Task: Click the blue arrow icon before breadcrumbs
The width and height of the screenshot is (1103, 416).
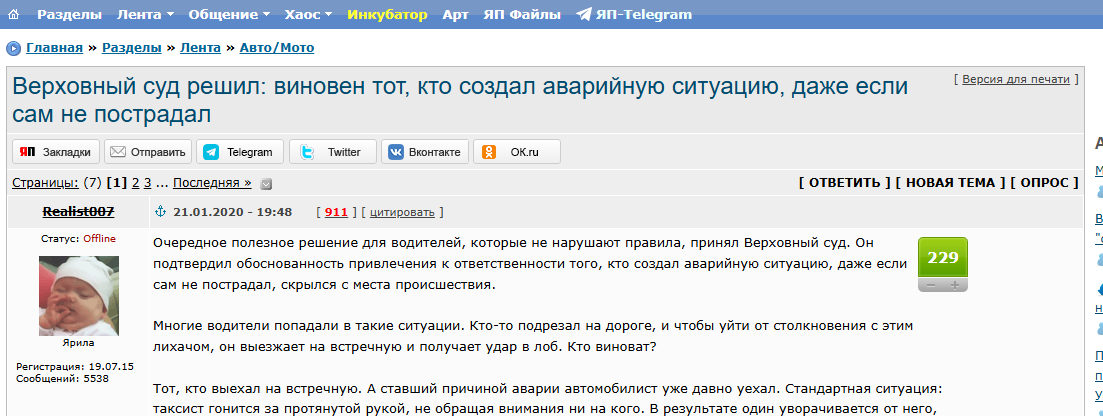Action: (13, 49)
